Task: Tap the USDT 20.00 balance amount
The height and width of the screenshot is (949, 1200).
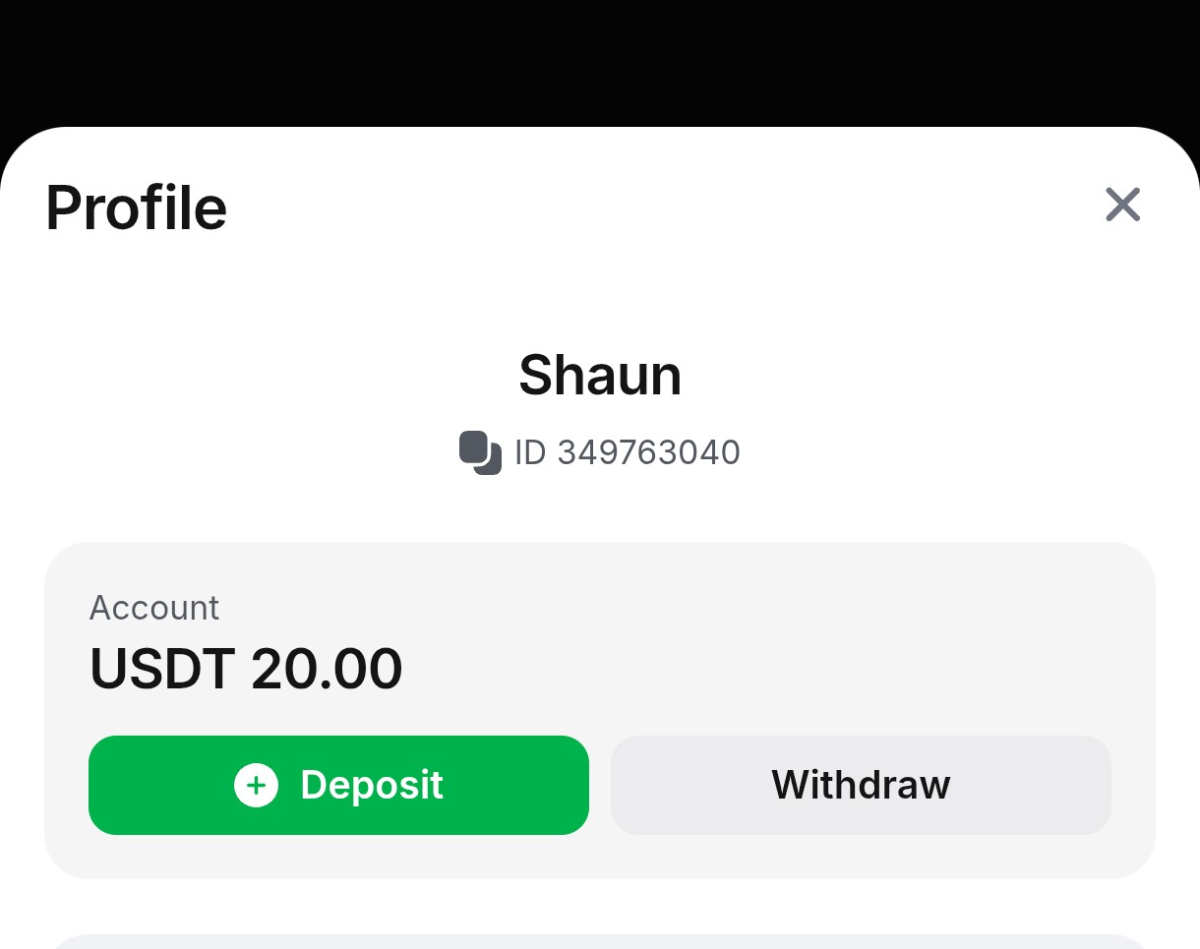Action: click(x=246, y=669)
